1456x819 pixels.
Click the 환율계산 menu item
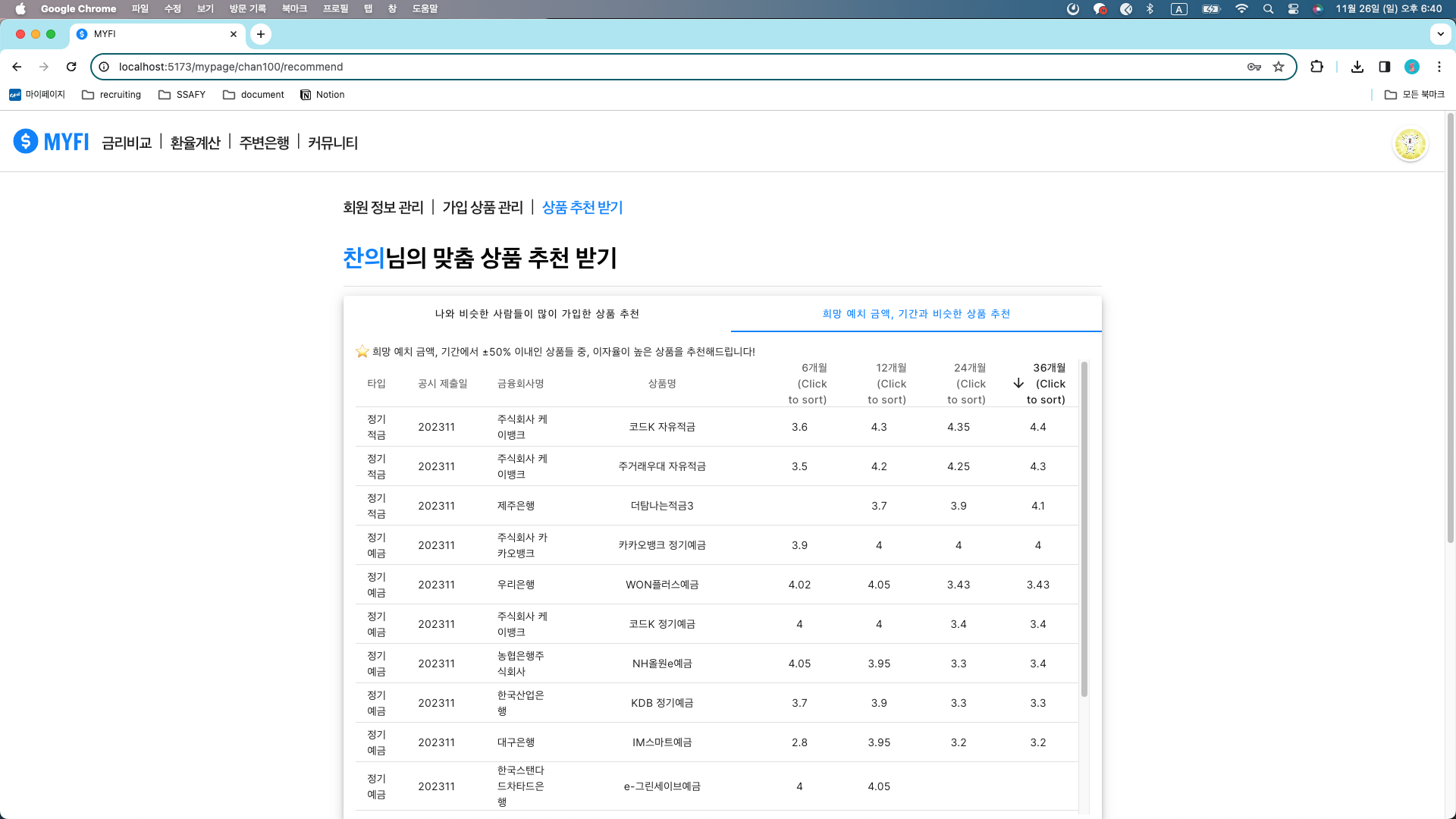point(194,142)
